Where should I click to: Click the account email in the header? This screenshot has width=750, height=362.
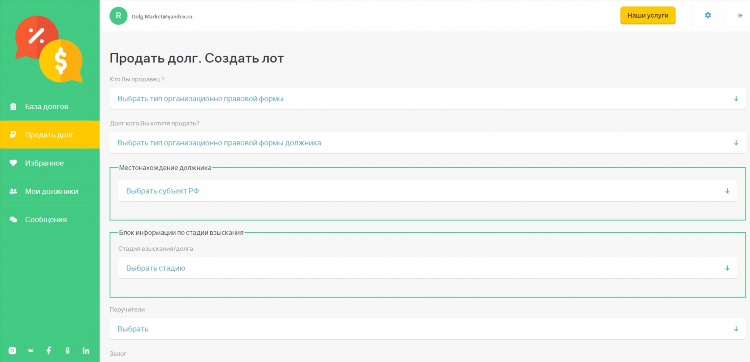pos(162,16)
